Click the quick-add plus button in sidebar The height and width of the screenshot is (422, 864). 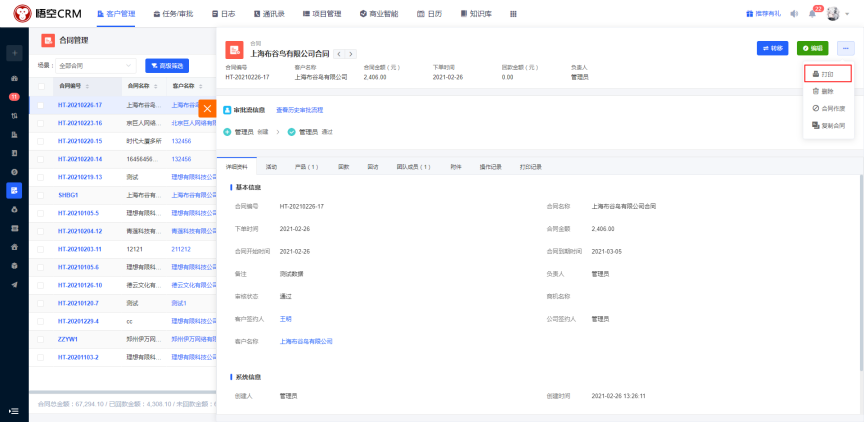pos(14,52)
